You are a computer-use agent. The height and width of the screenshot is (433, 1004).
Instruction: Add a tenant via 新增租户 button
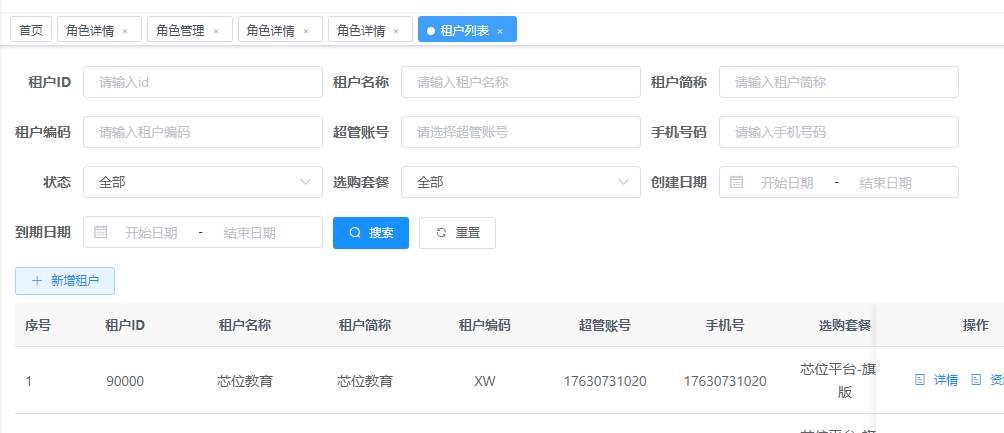(x=65, y=281)
